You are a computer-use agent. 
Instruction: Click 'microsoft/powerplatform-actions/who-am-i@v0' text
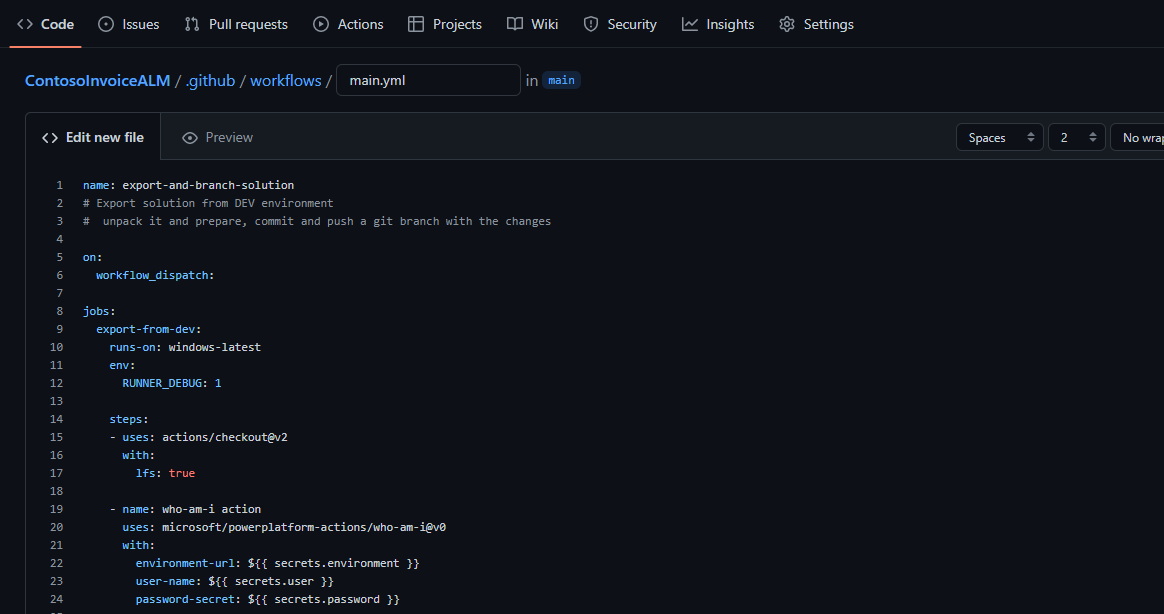click(304, 527)
